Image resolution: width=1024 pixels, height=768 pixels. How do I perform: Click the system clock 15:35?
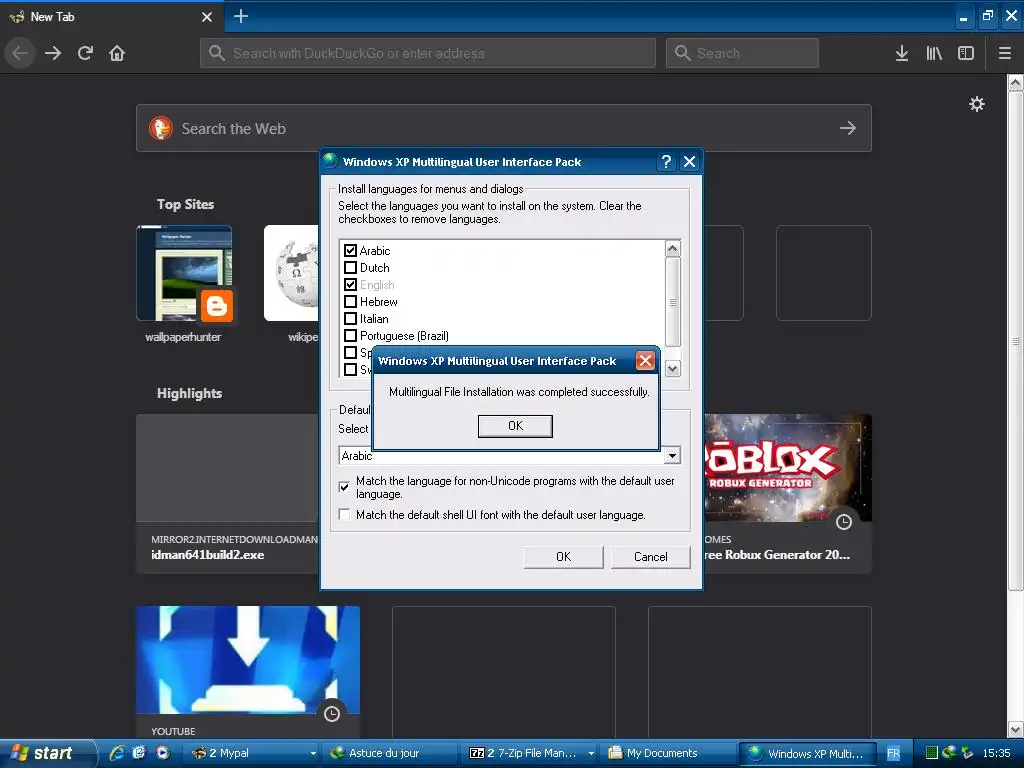[996, 753]
